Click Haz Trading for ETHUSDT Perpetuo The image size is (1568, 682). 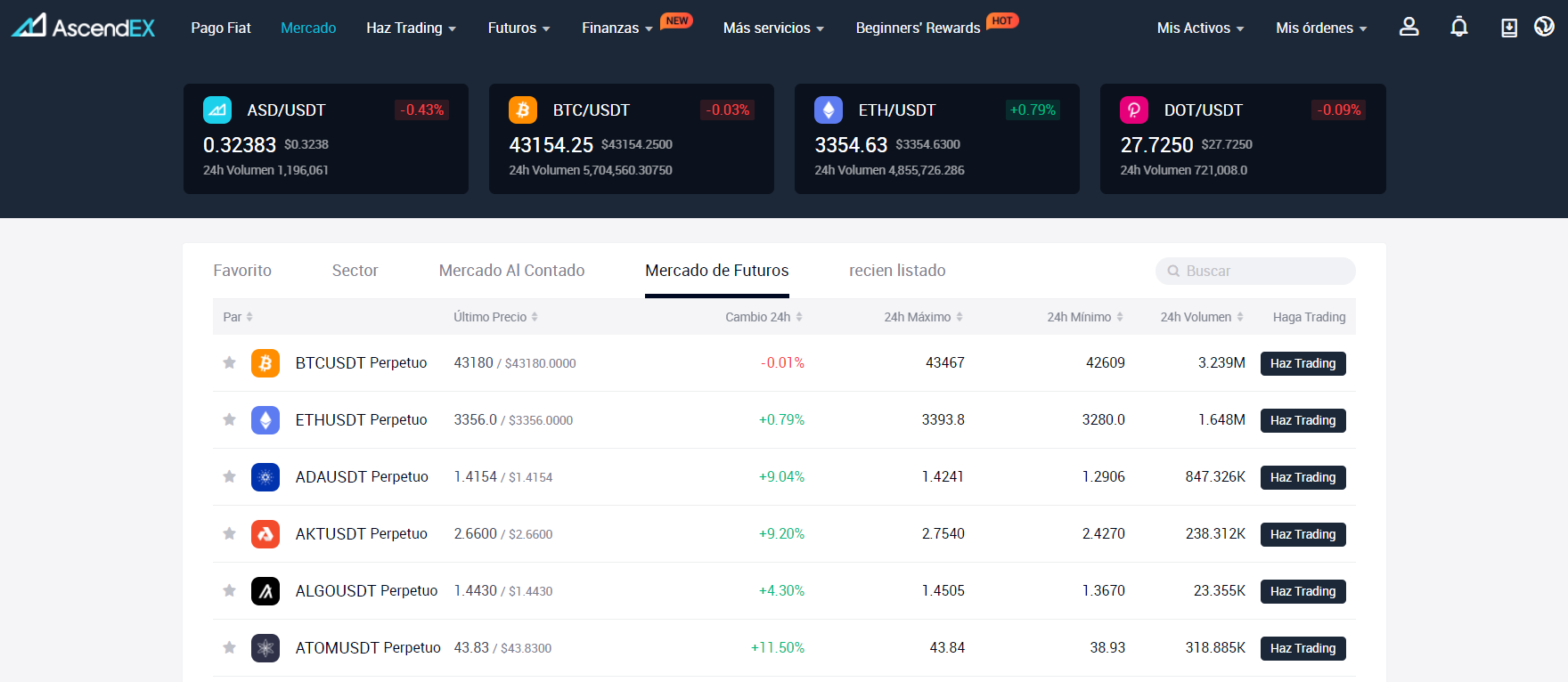click(x=1303, y=420)
